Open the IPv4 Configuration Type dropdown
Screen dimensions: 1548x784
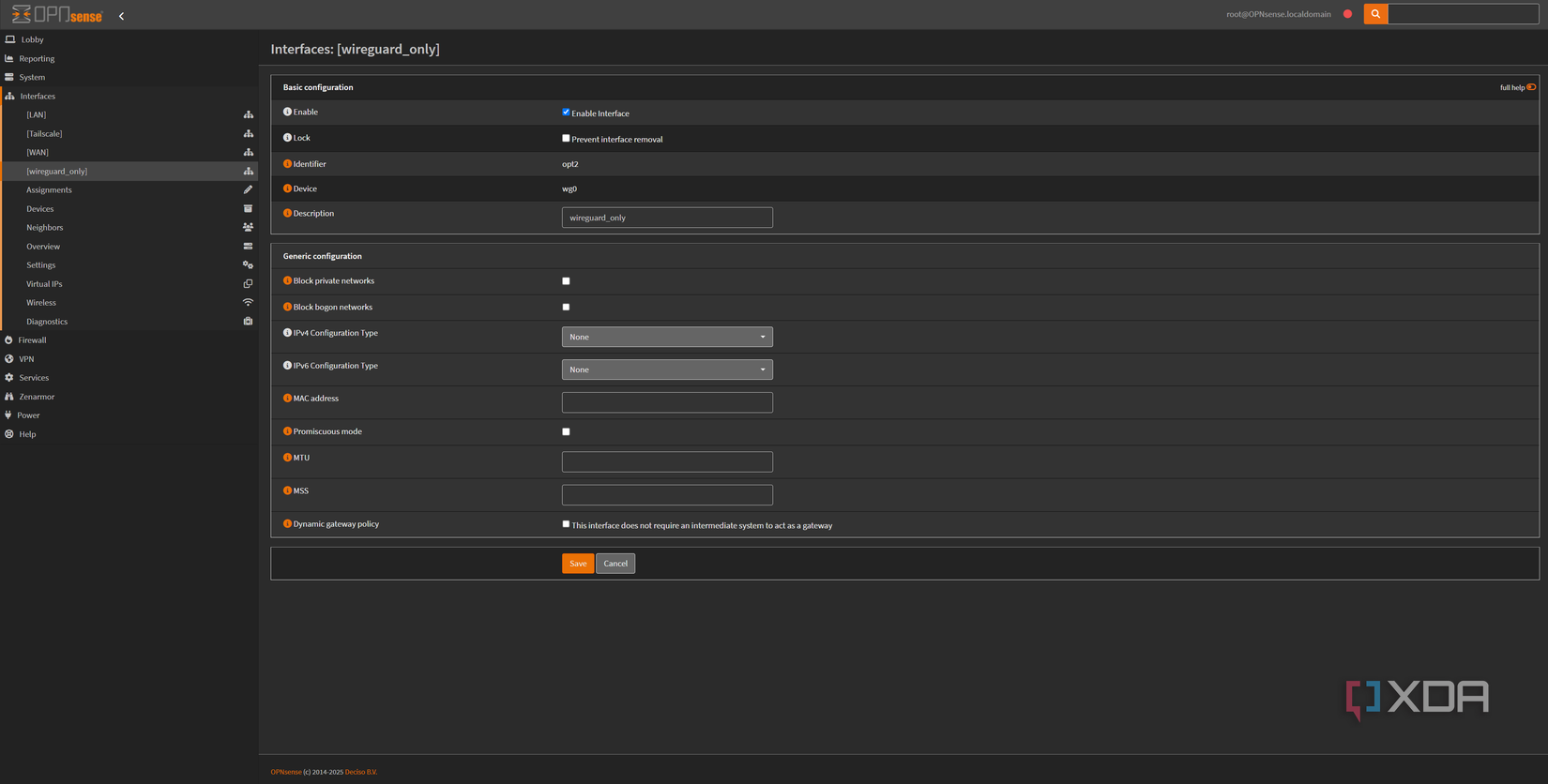click(x=667, y=337)
